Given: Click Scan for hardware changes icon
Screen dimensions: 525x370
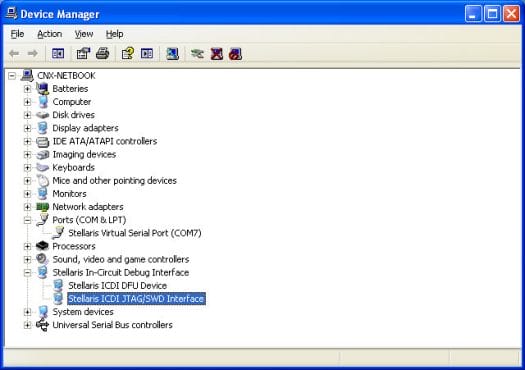Looking at the screenshot, I should click(172, 54).
